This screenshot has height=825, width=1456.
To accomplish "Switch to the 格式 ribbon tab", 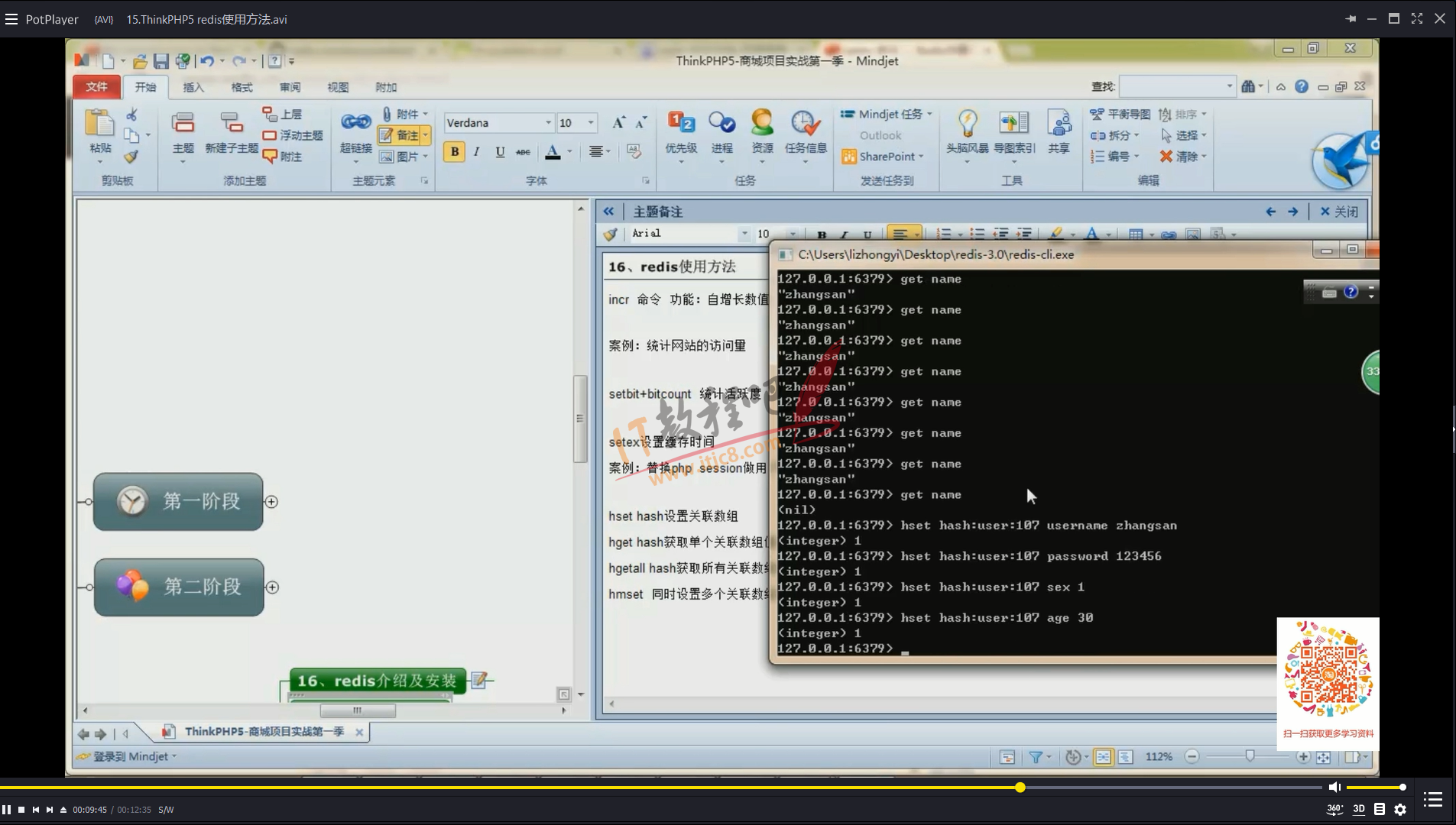I will pyautogui.click(x=242, y=87).
